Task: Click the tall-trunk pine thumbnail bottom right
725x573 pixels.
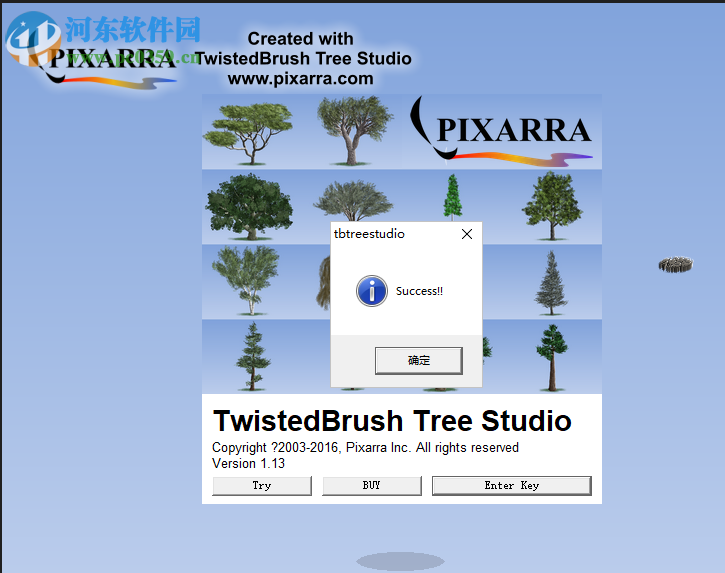Action: pos(552,357)
